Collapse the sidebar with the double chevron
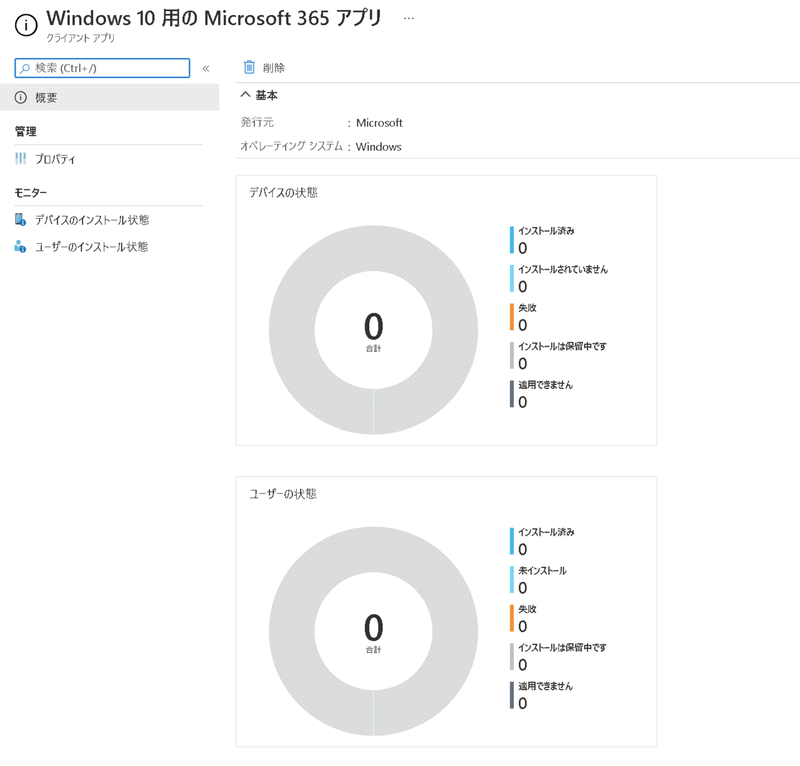The width and height of the screenshot is (800, 766). 206,68
